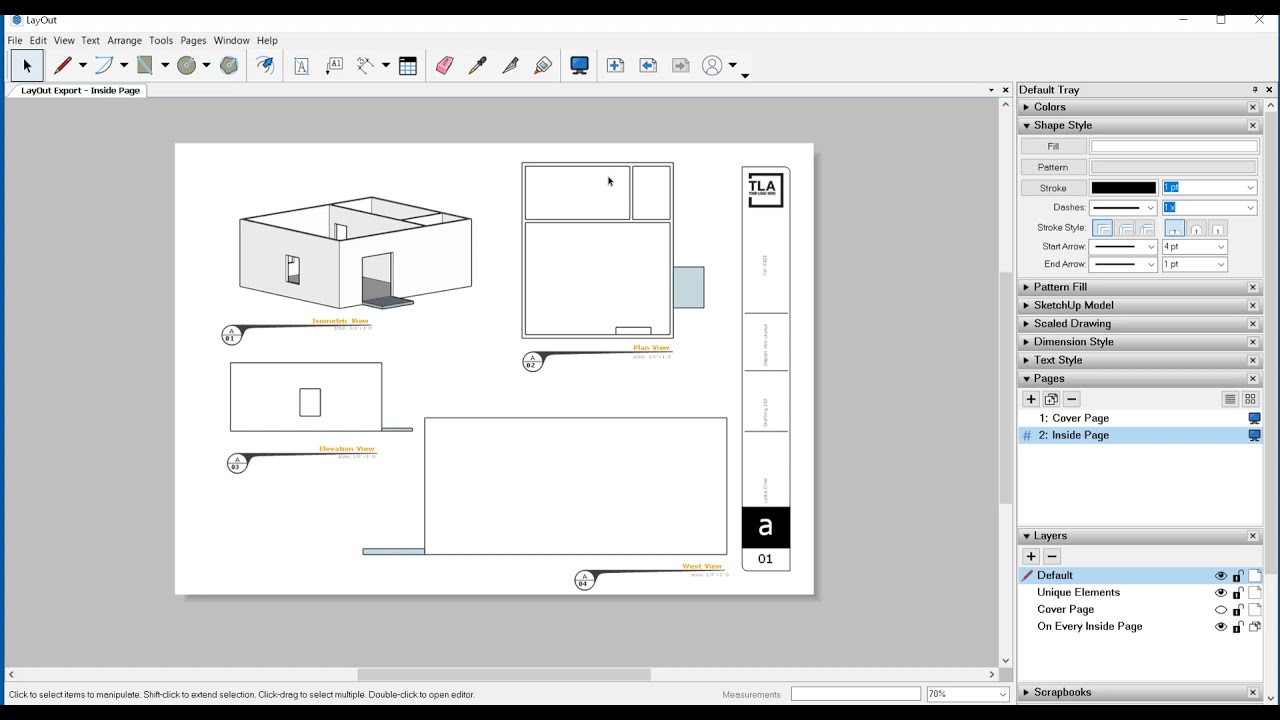Select the Polygon shape tool
The image size is (1280, 720).
pos(229,66)
